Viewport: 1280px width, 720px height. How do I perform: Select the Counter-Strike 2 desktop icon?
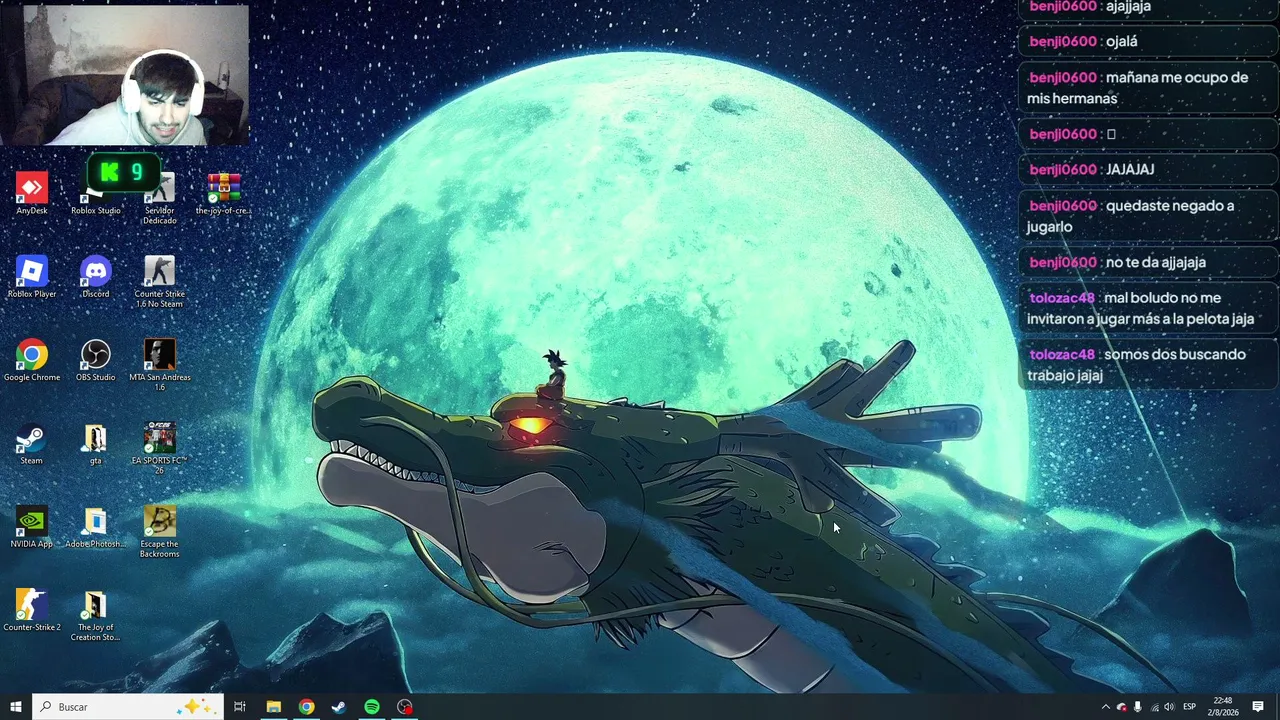coord(31,611)
